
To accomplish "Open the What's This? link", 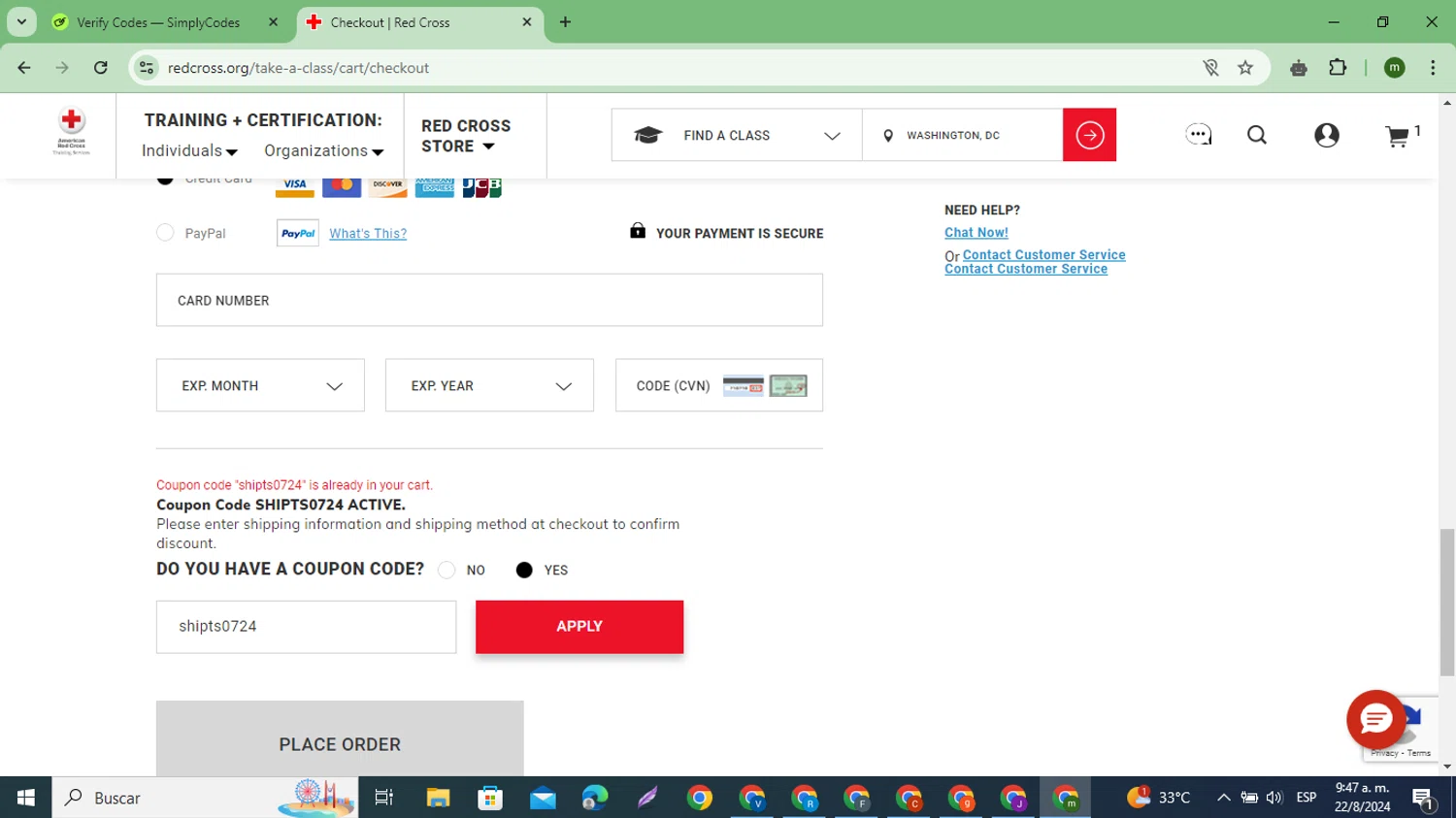I will [x=368, y=234].
